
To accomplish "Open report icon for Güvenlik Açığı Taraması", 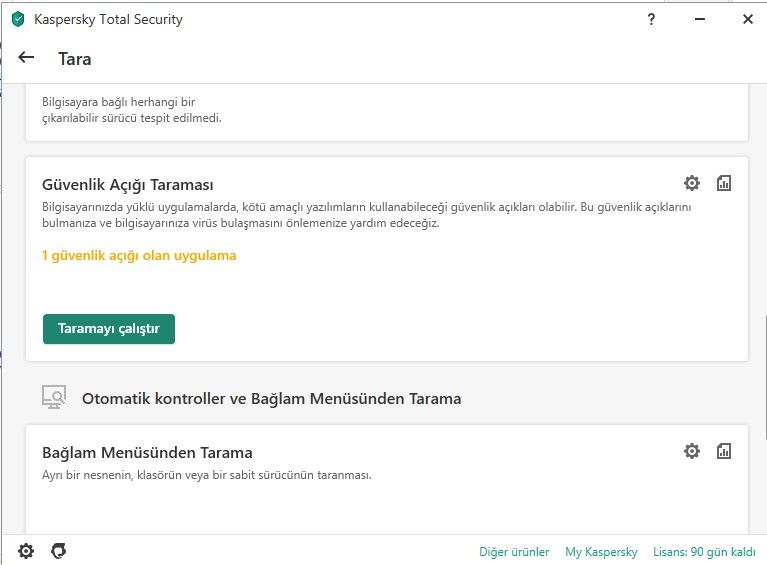I will (x=724, y=183).
